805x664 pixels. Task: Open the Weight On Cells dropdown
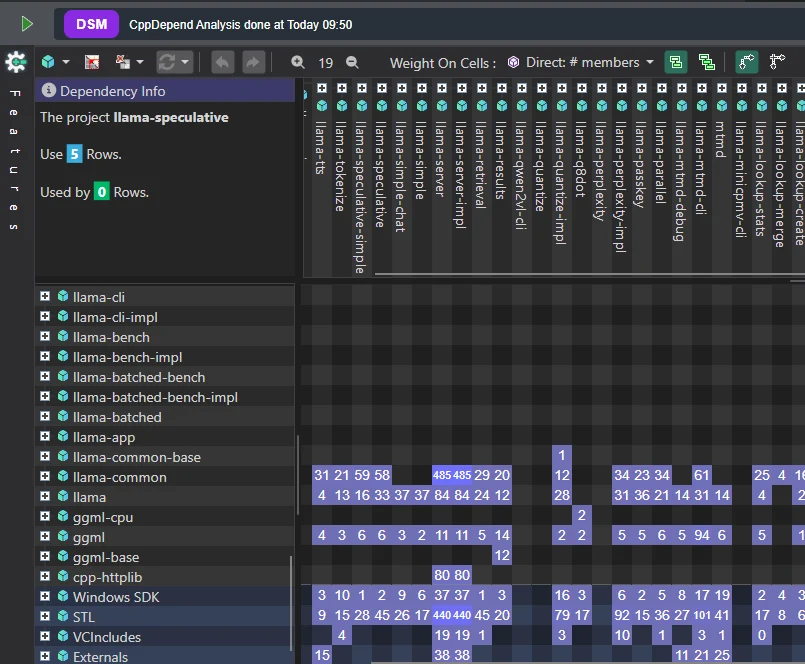650,62
